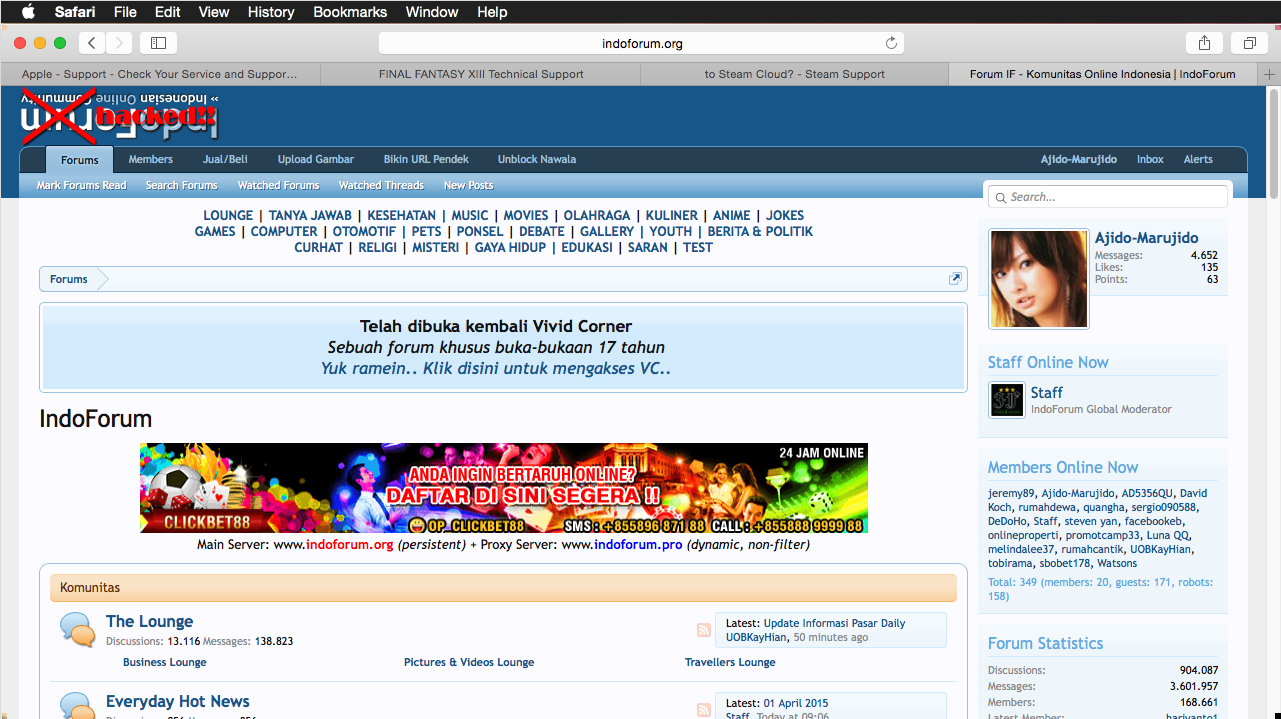Open Unblock Nawala tab

click(x=537, y=159)
